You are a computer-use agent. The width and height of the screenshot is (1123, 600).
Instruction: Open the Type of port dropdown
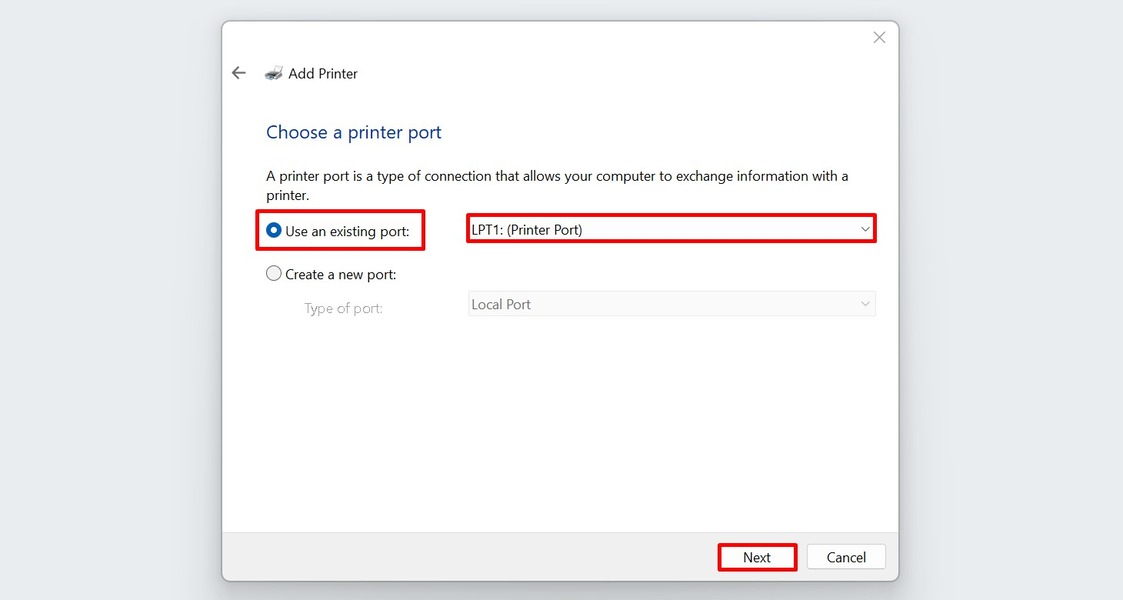pos(670,304)
